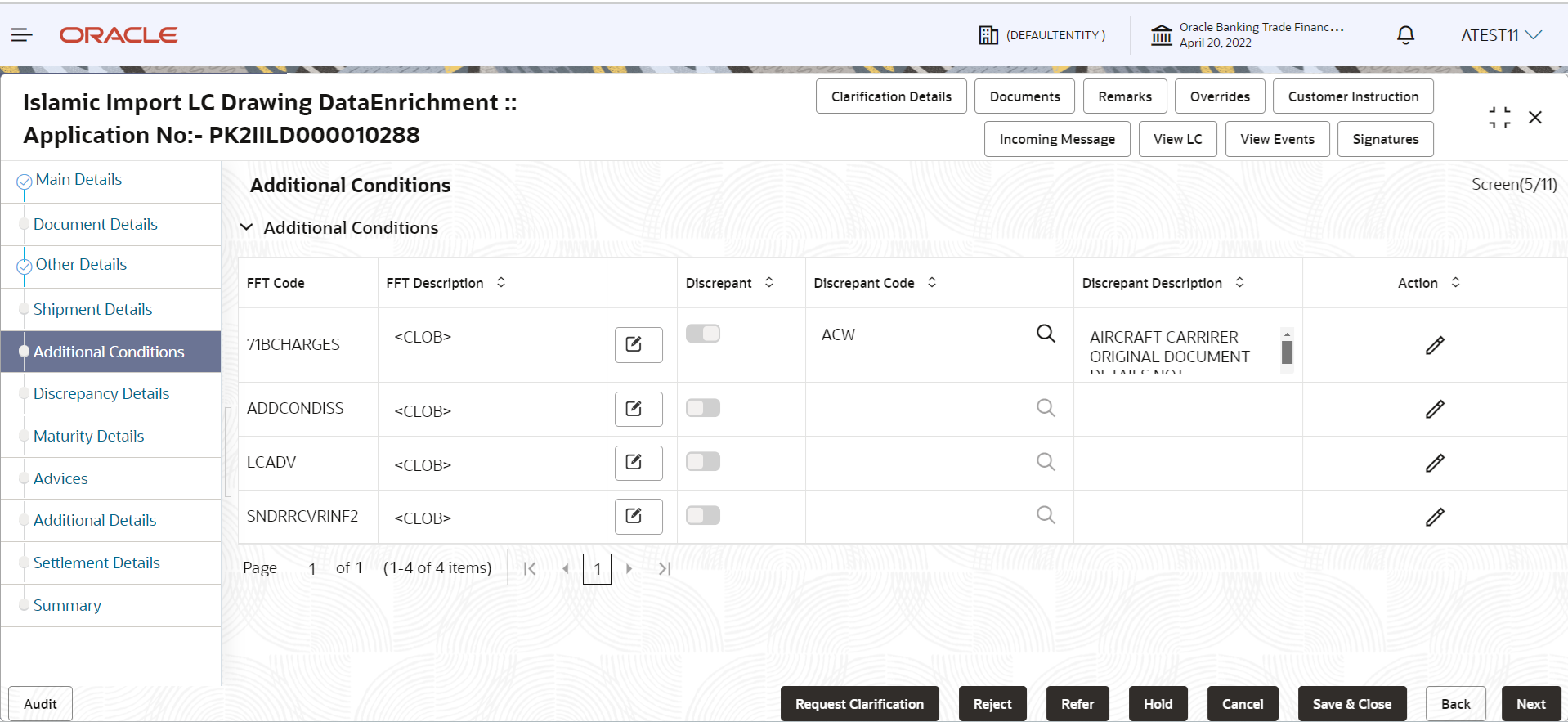Open FFT description editor for SNDRRCVRINF2

[x=638, y=516]
